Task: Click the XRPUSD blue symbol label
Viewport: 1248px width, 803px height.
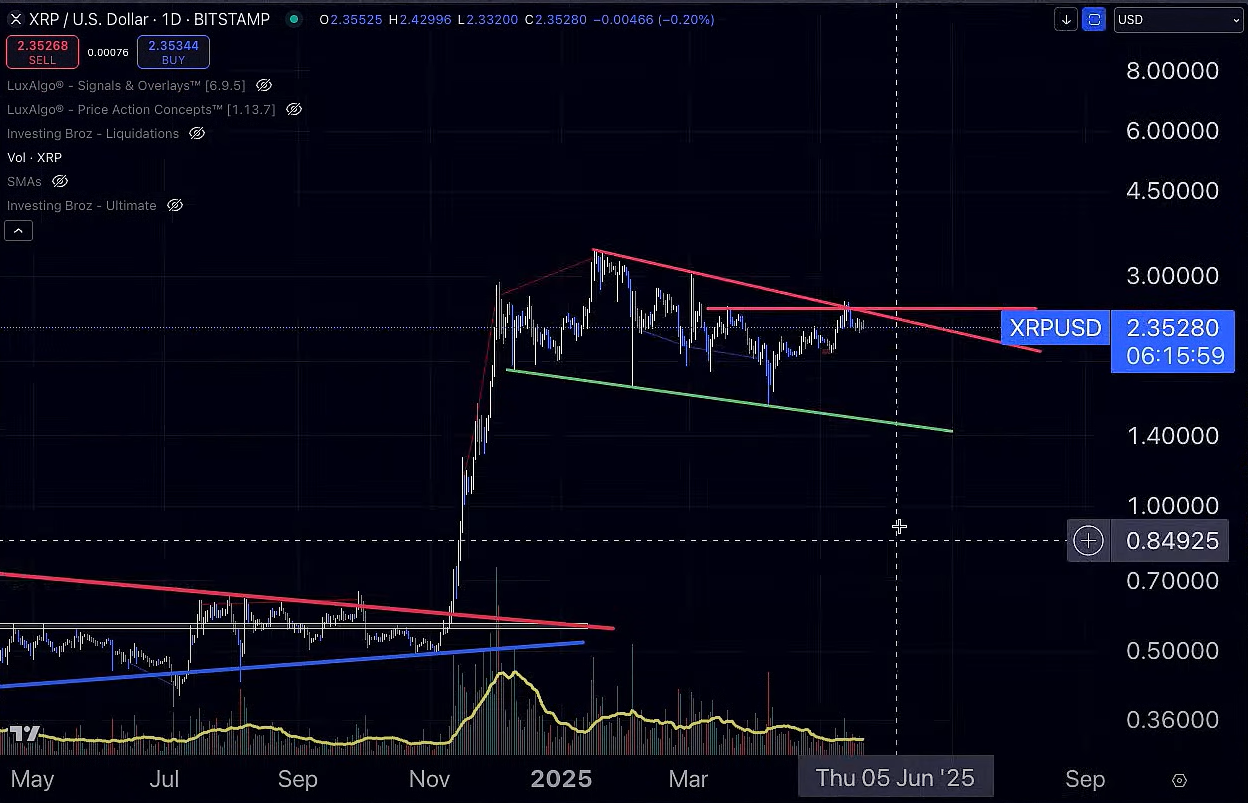Action: tap(1055, 328)
